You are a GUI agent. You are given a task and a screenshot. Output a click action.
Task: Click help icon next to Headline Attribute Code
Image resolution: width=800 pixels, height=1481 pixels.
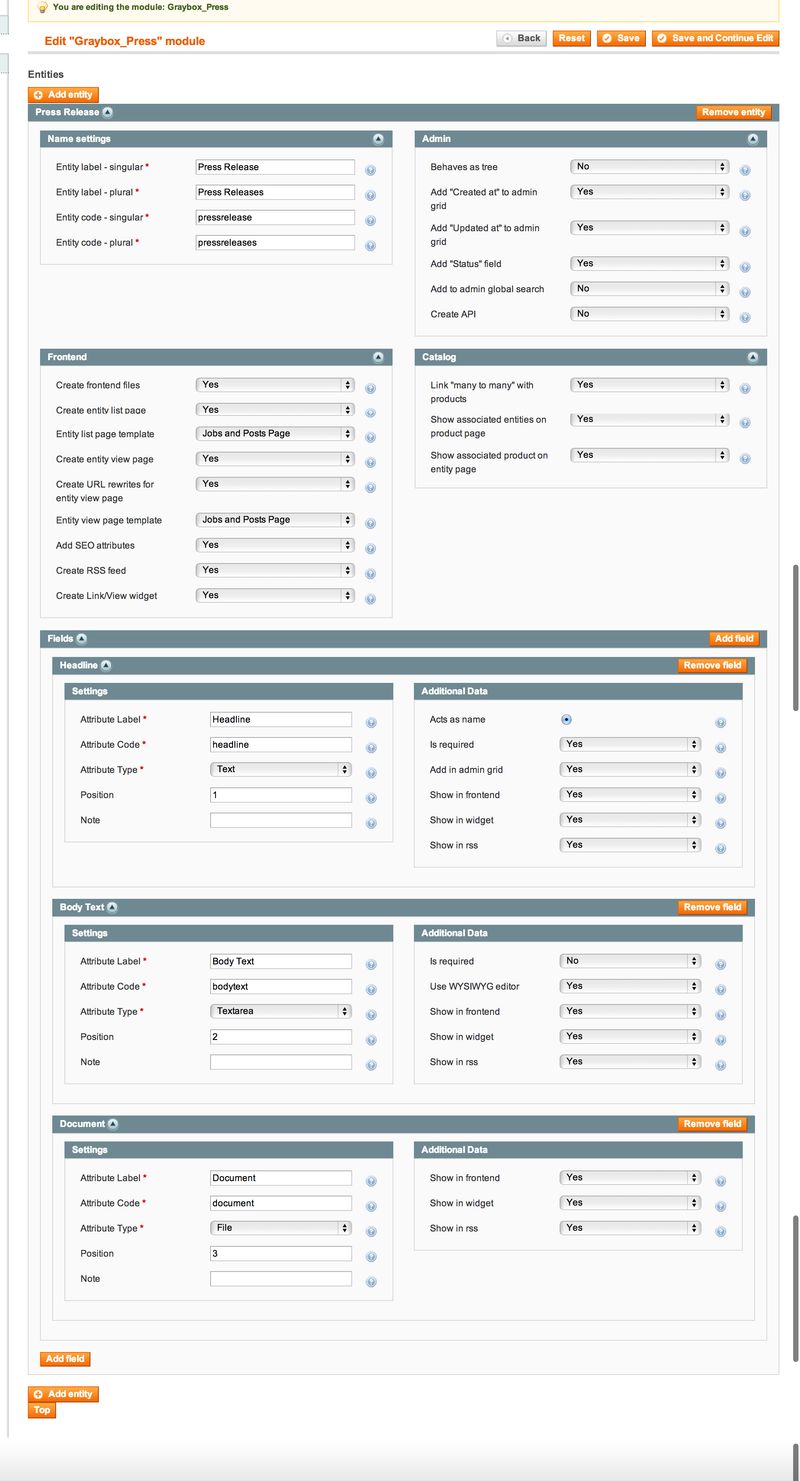(x=371, y=748)
